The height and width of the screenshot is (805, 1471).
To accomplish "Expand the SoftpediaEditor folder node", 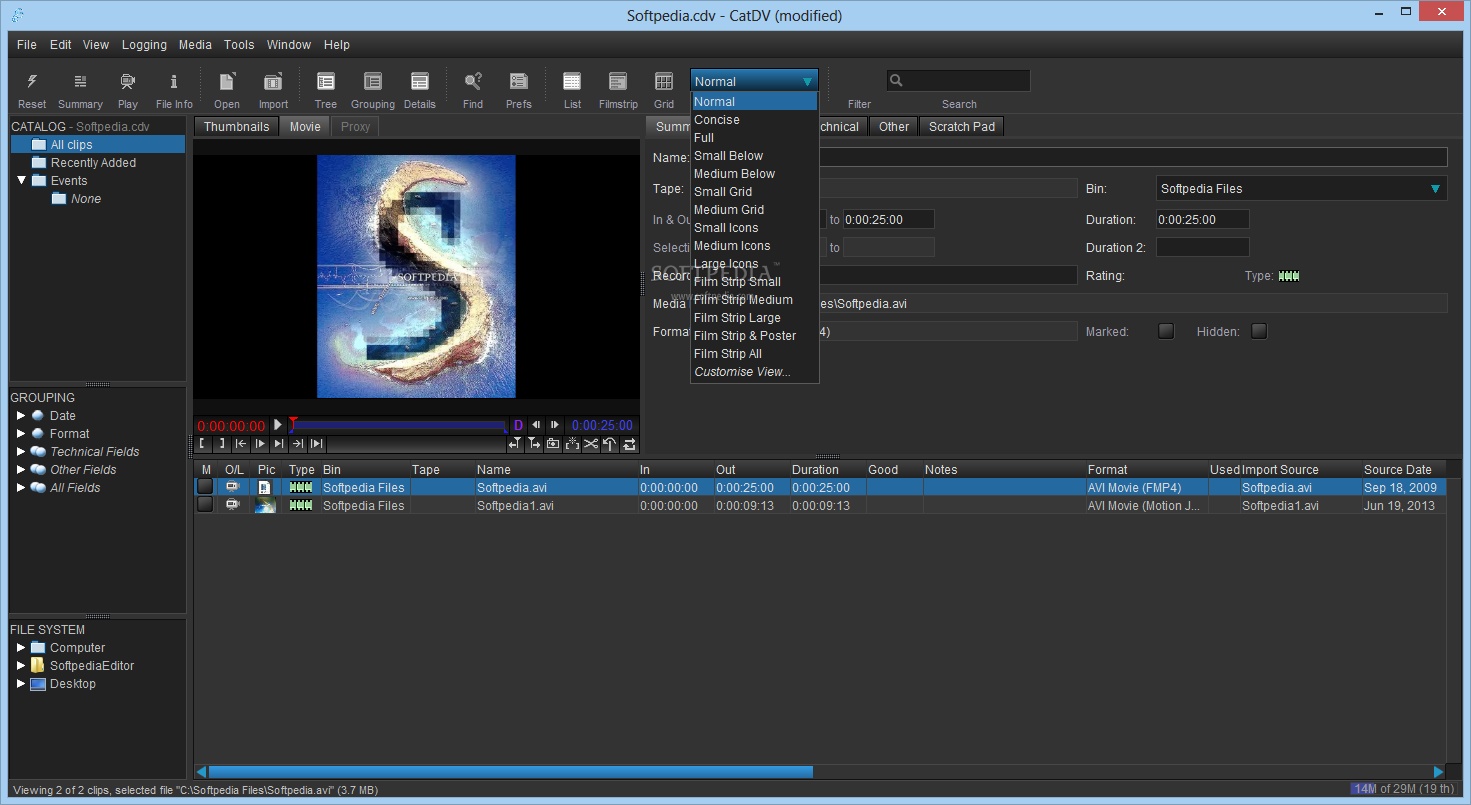I will coord(21,666).
